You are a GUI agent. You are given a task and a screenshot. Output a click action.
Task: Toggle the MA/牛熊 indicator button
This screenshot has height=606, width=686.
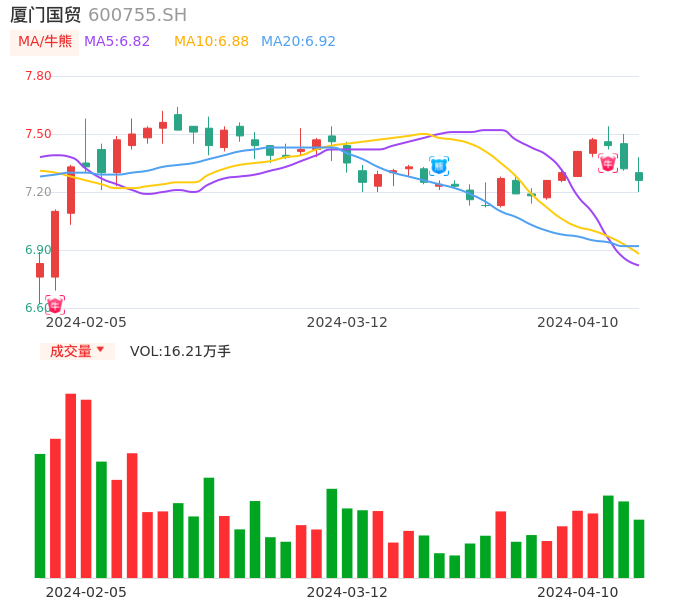point(45,42)
